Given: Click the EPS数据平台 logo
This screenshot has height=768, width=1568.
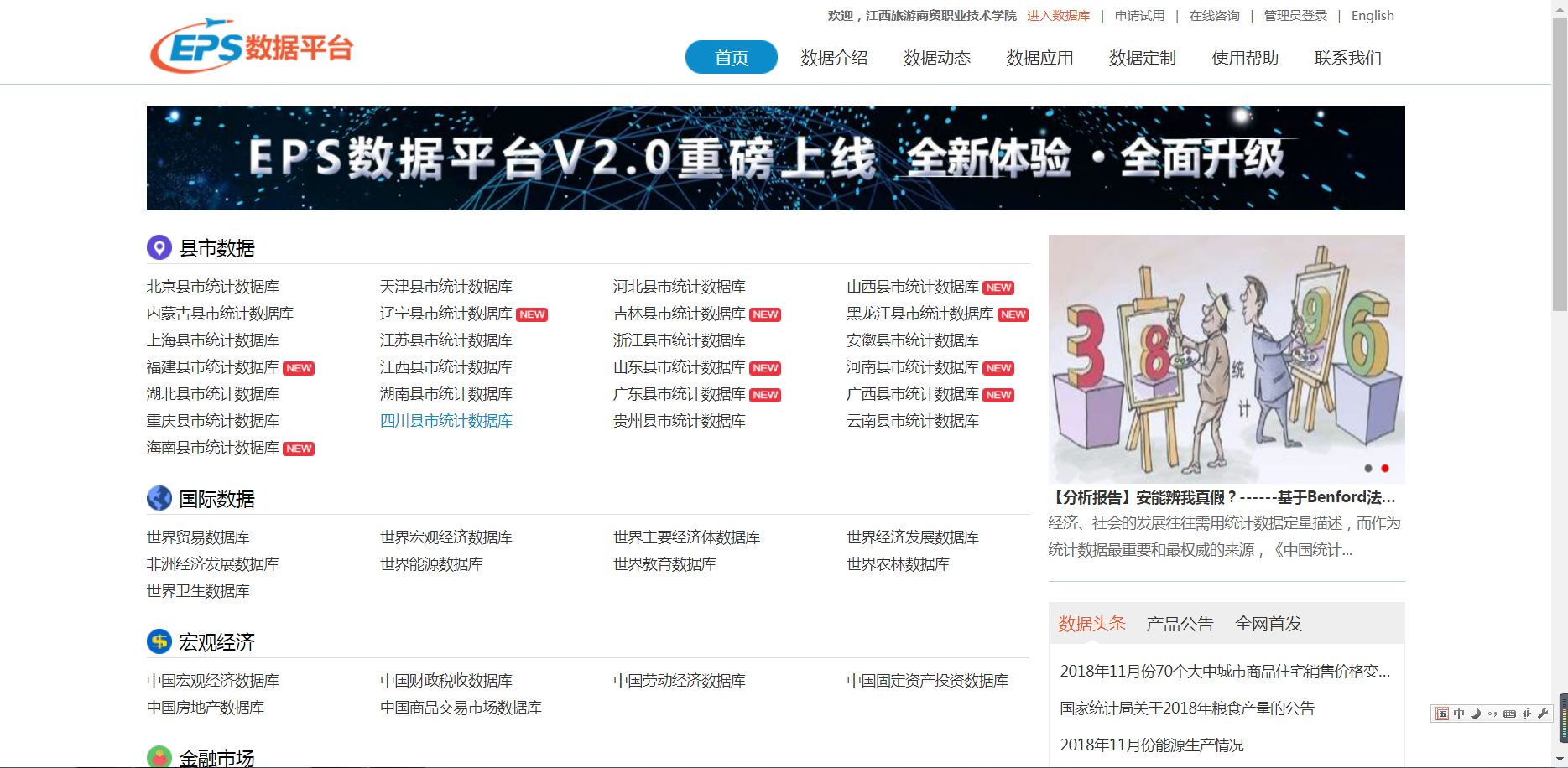Looking at the screenshot, I should click(x=251, y=46).
